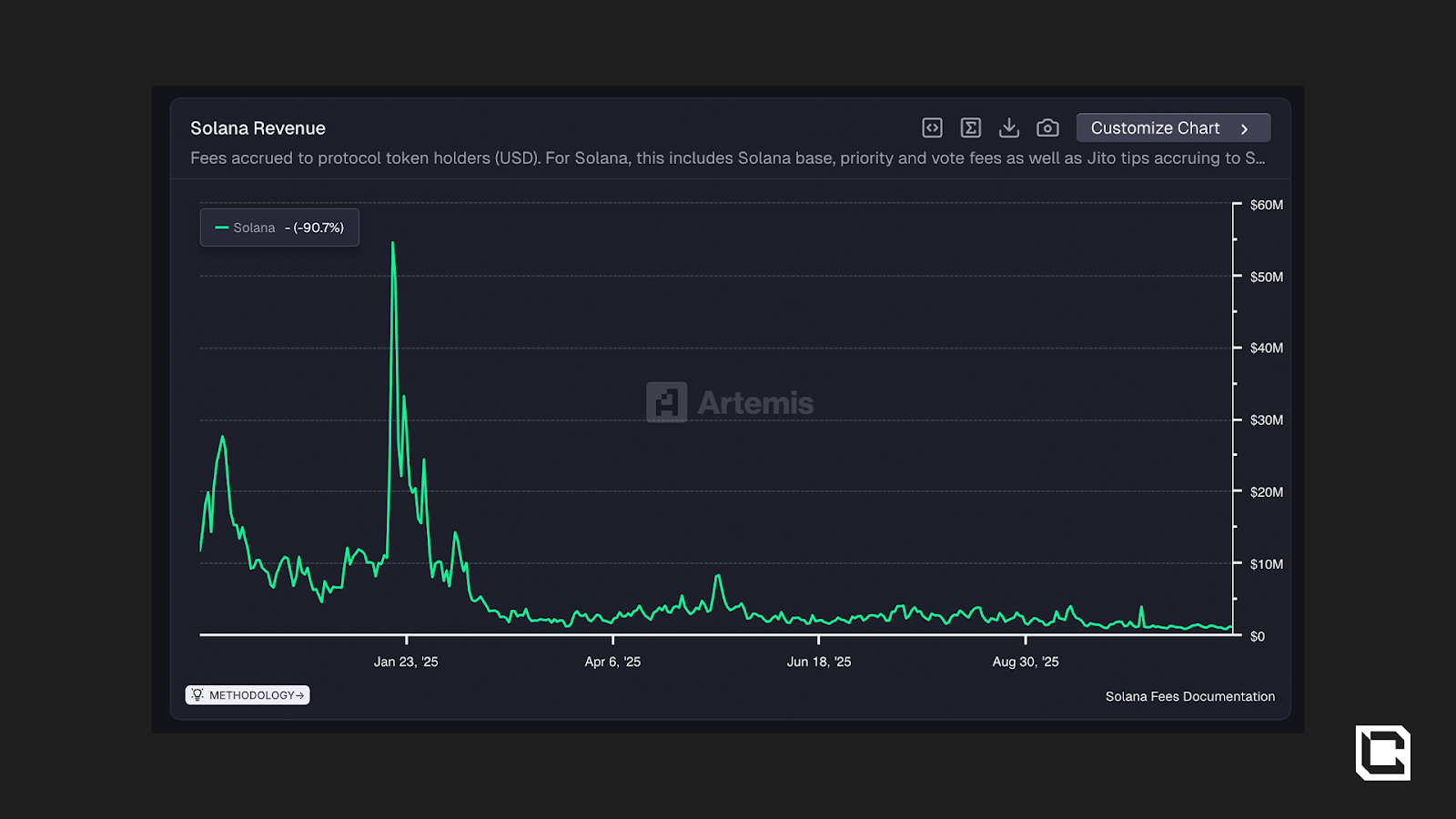
Task: Open the Methodology link
Action: coord(252,695)
